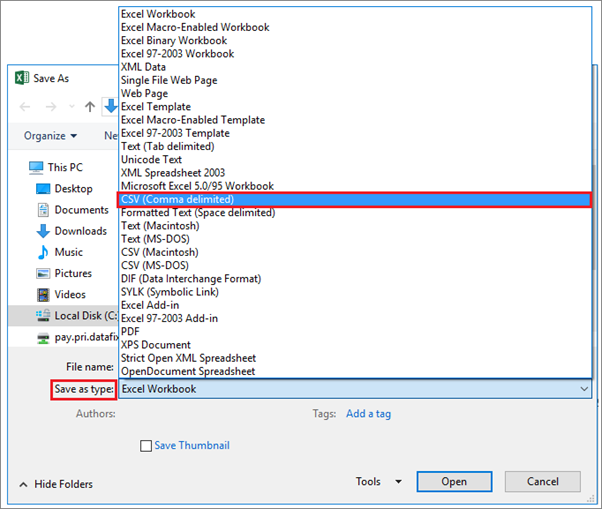Select the pay.pri.datafix network drive icon

[x=43, y=338]
